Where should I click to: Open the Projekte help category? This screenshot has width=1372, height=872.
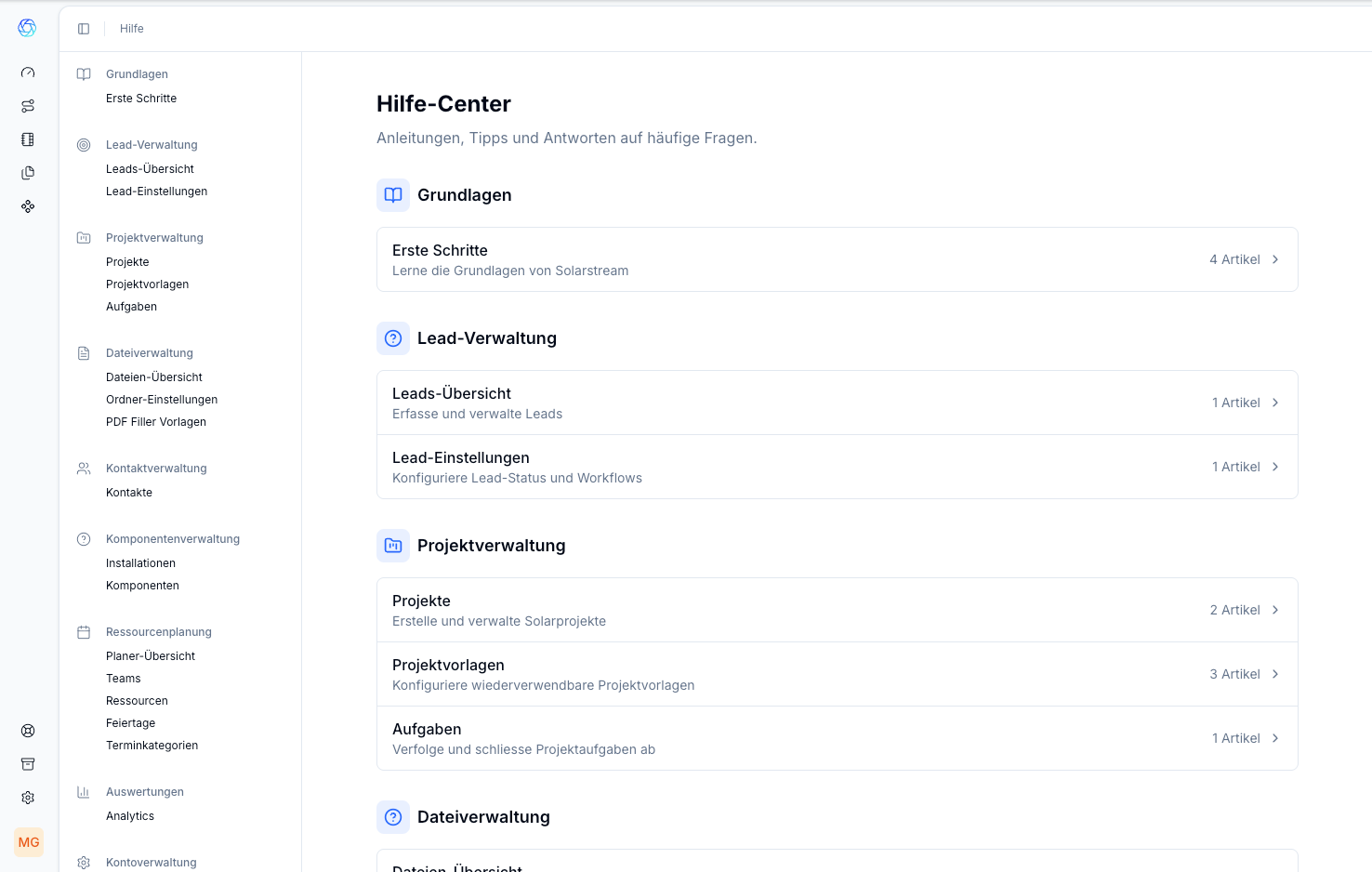(x=837, y=610)
